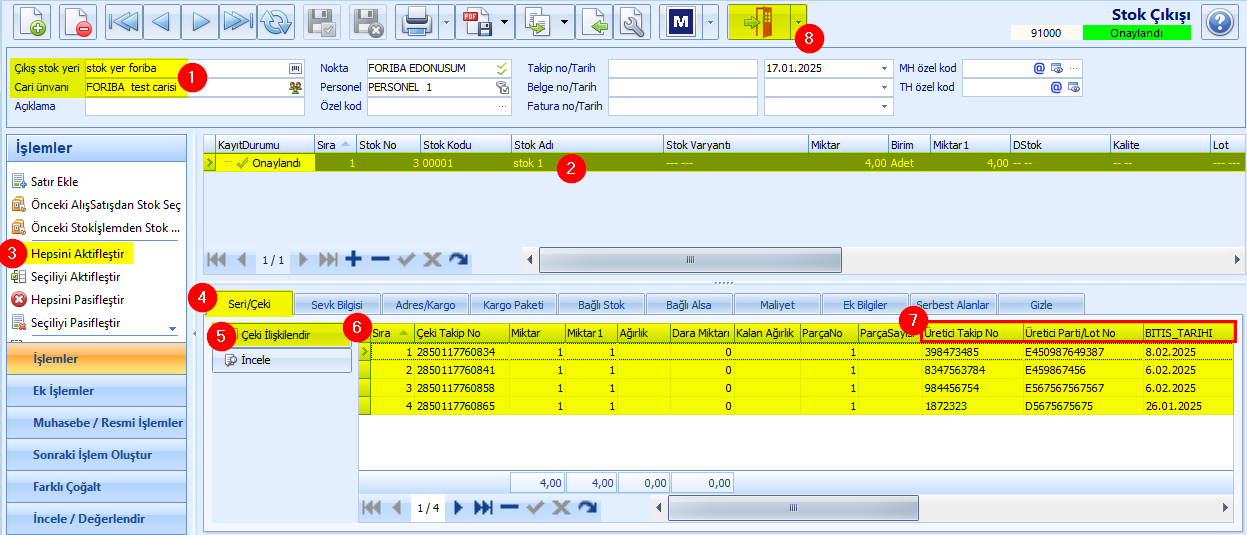Select Satır Ekle action
This screenshot has height=535, width=1247.
pyautogui.click(x=55, y=181)
